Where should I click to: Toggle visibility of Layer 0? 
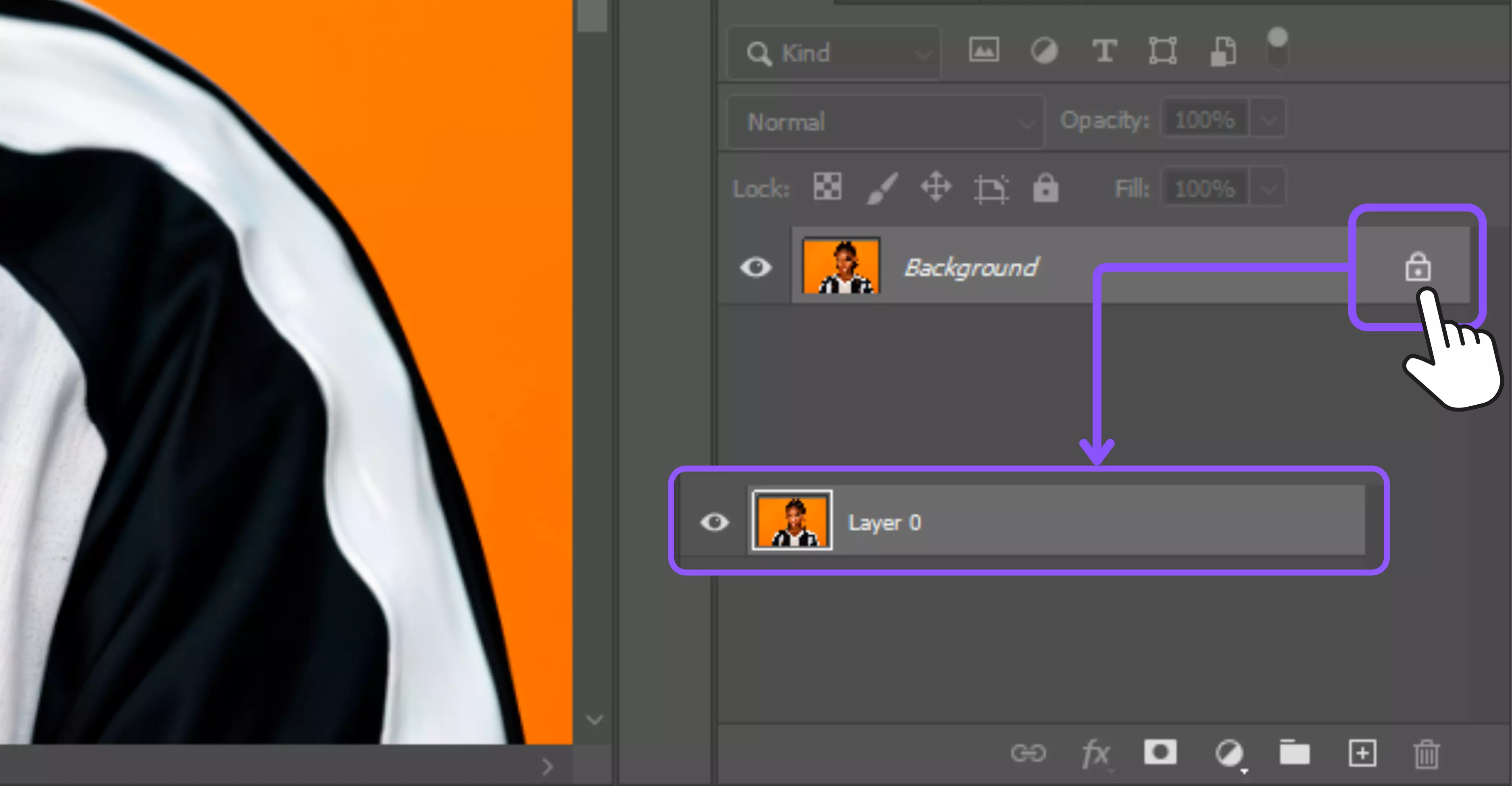(x=714, y=522)
